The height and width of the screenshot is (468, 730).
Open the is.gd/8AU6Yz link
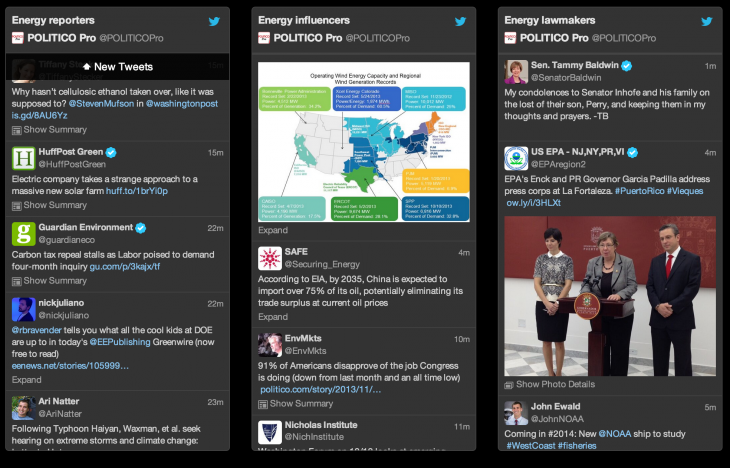tap(40, 115)
